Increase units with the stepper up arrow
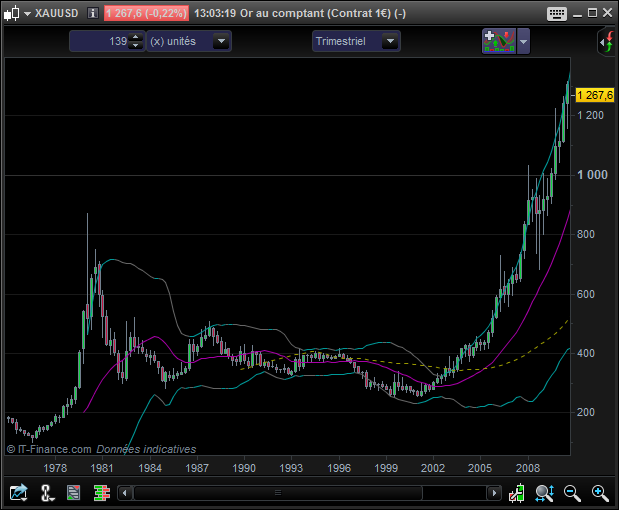The height and width of the screenshot is (510, 619). point(137,37)
